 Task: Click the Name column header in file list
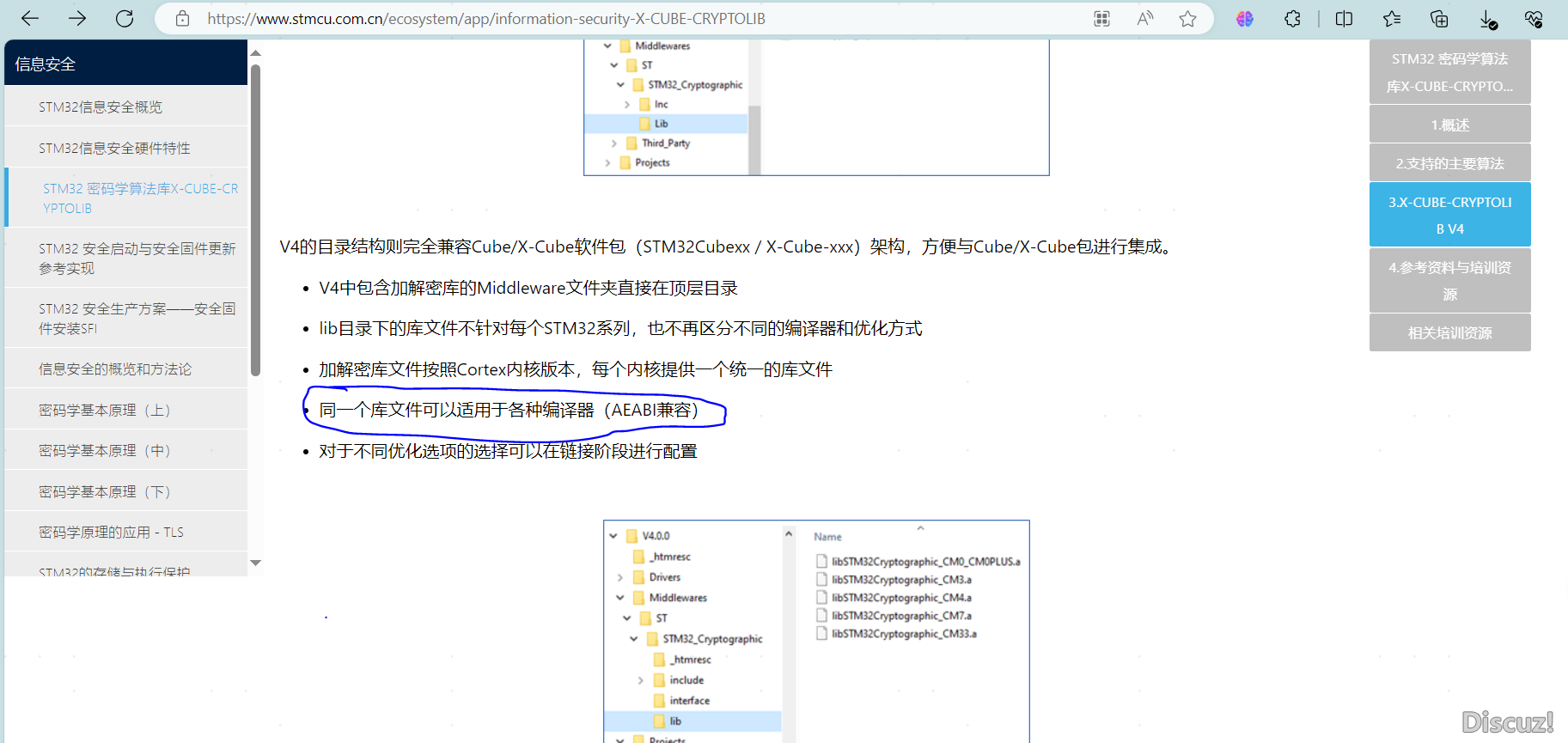click(828, 537)
